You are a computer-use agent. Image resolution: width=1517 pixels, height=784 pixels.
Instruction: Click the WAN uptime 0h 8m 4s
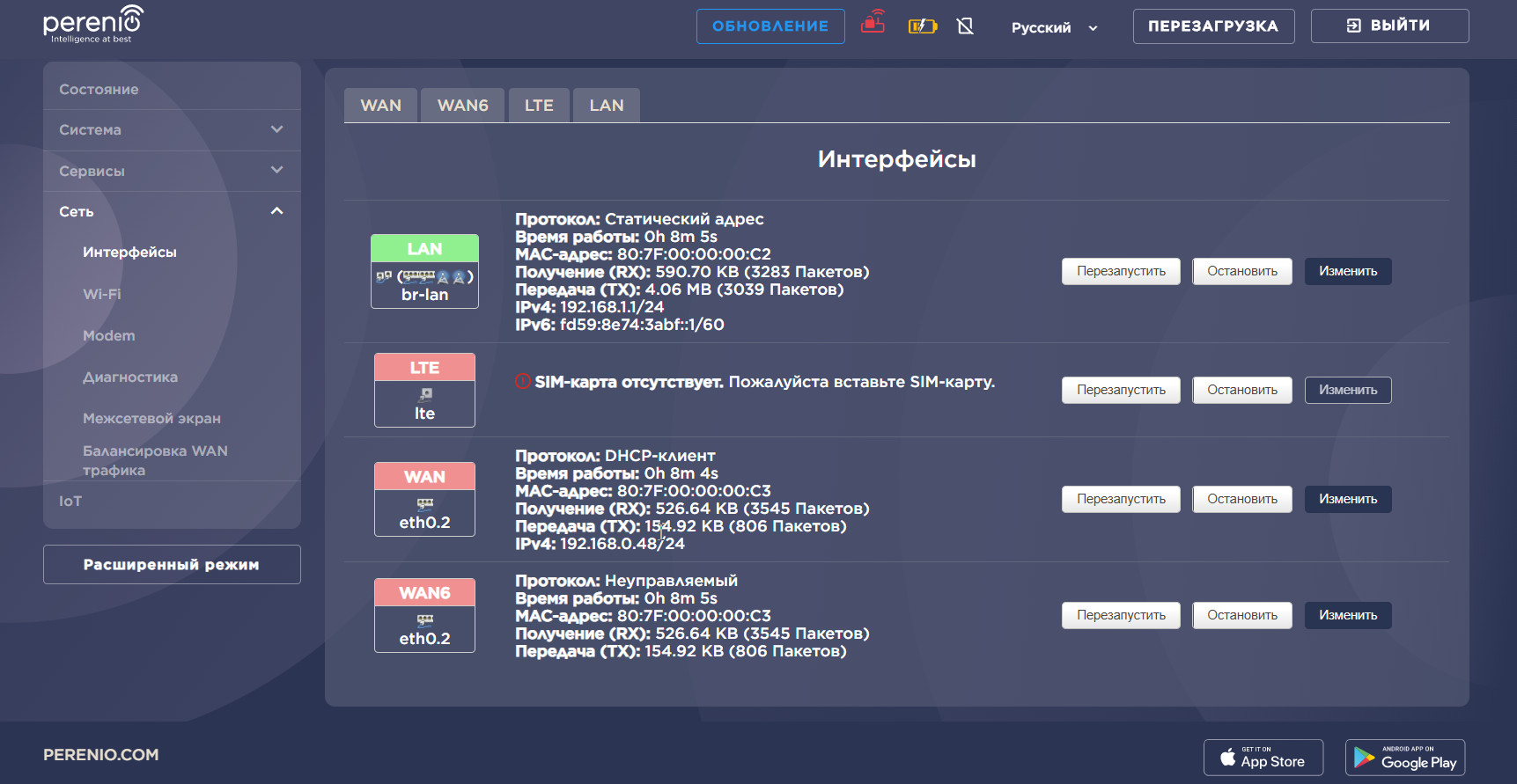[x=681, y=473]
